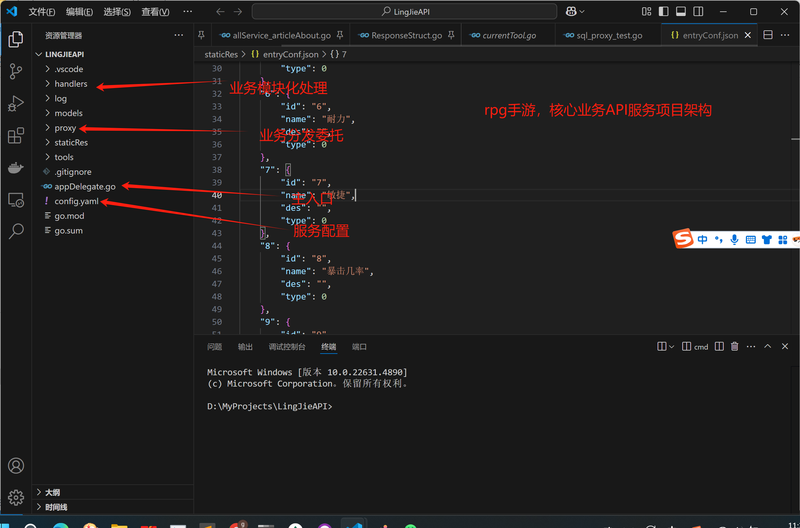Open the title bar overflow menu ellipsis
The height and width of the screenshot is (528, 800).
coord(187,11)
